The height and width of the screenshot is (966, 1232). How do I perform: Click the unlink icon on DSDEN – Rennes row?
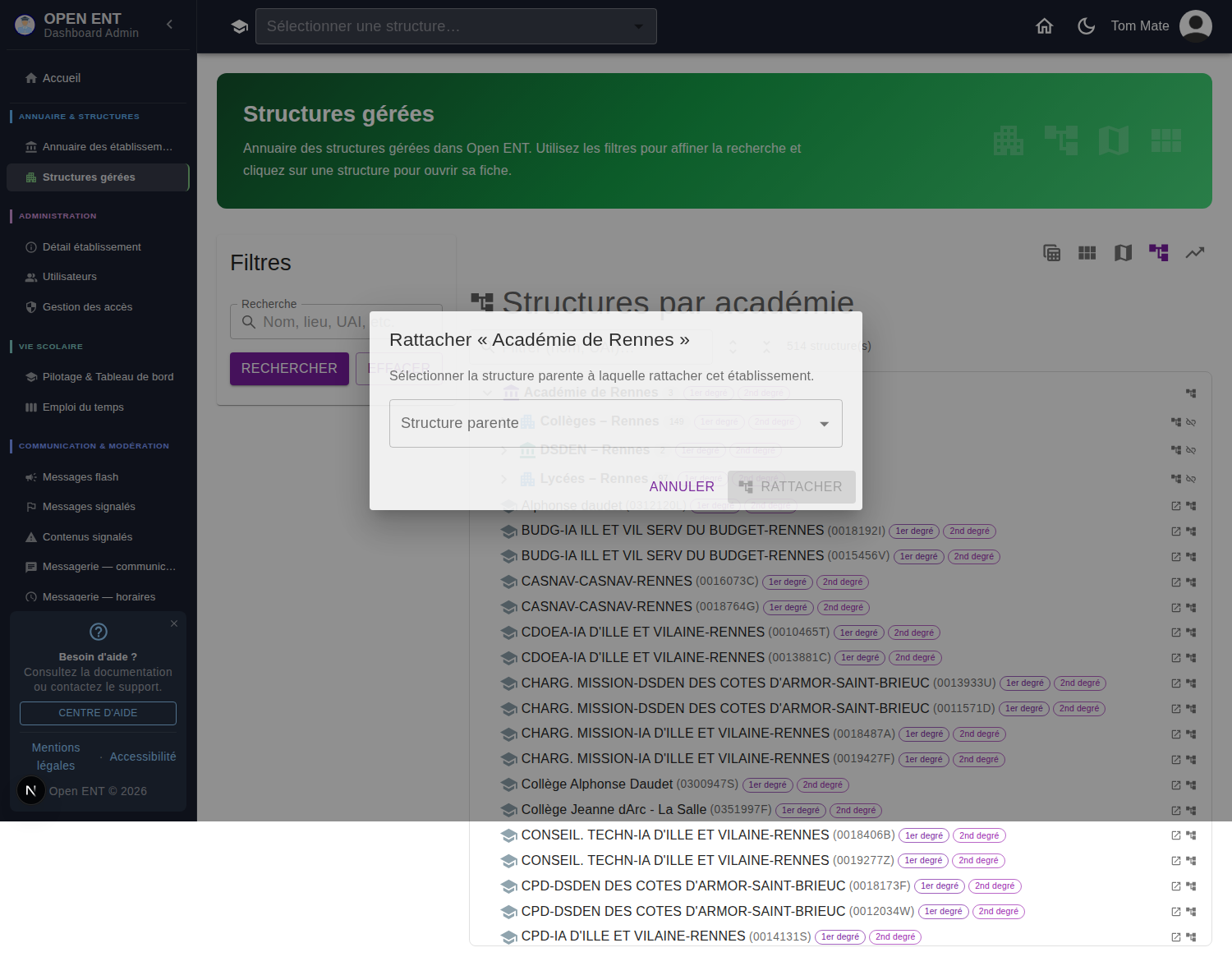[1191, 450]
